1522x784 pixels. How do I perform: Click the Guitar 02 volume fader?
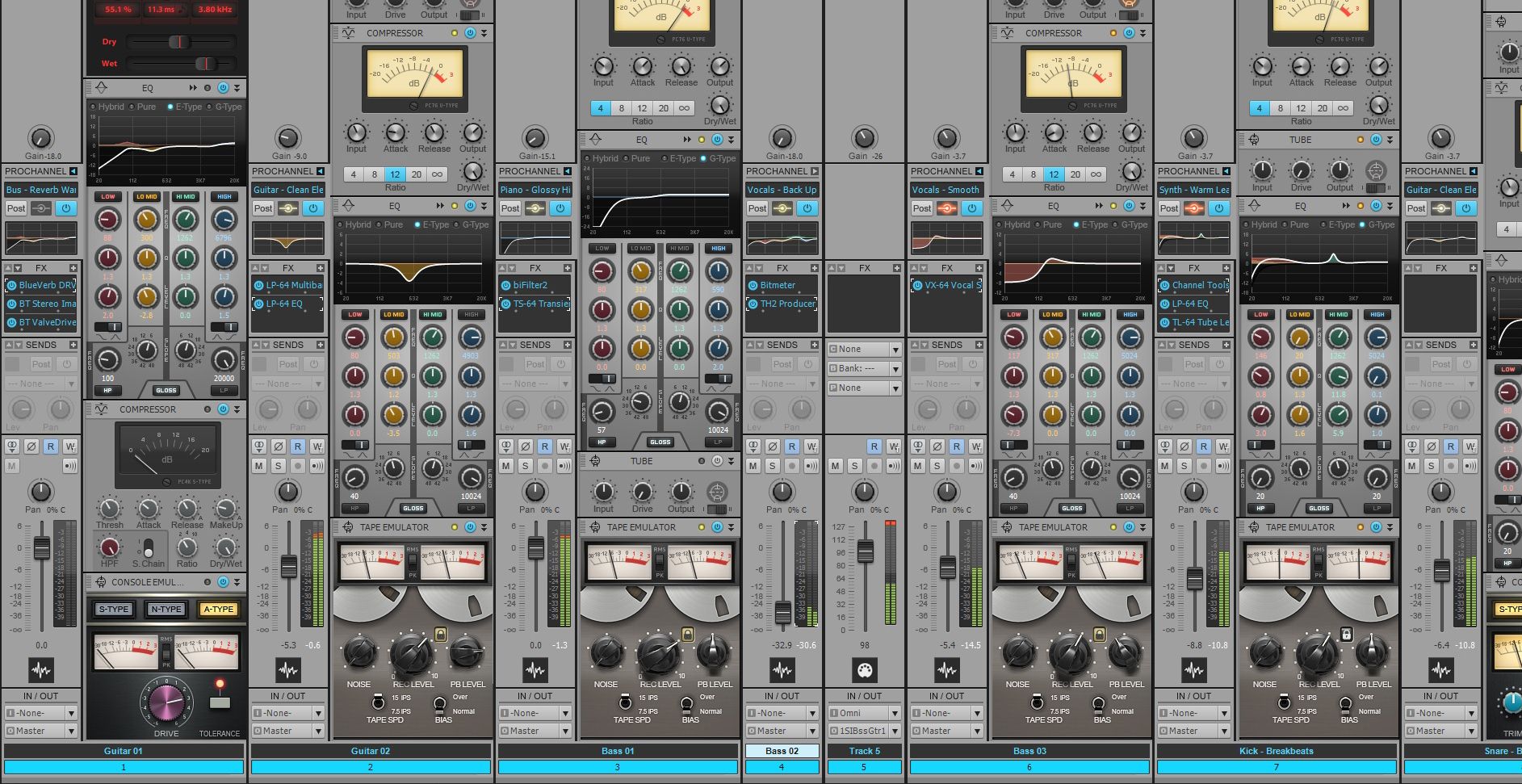pos(288,567)
